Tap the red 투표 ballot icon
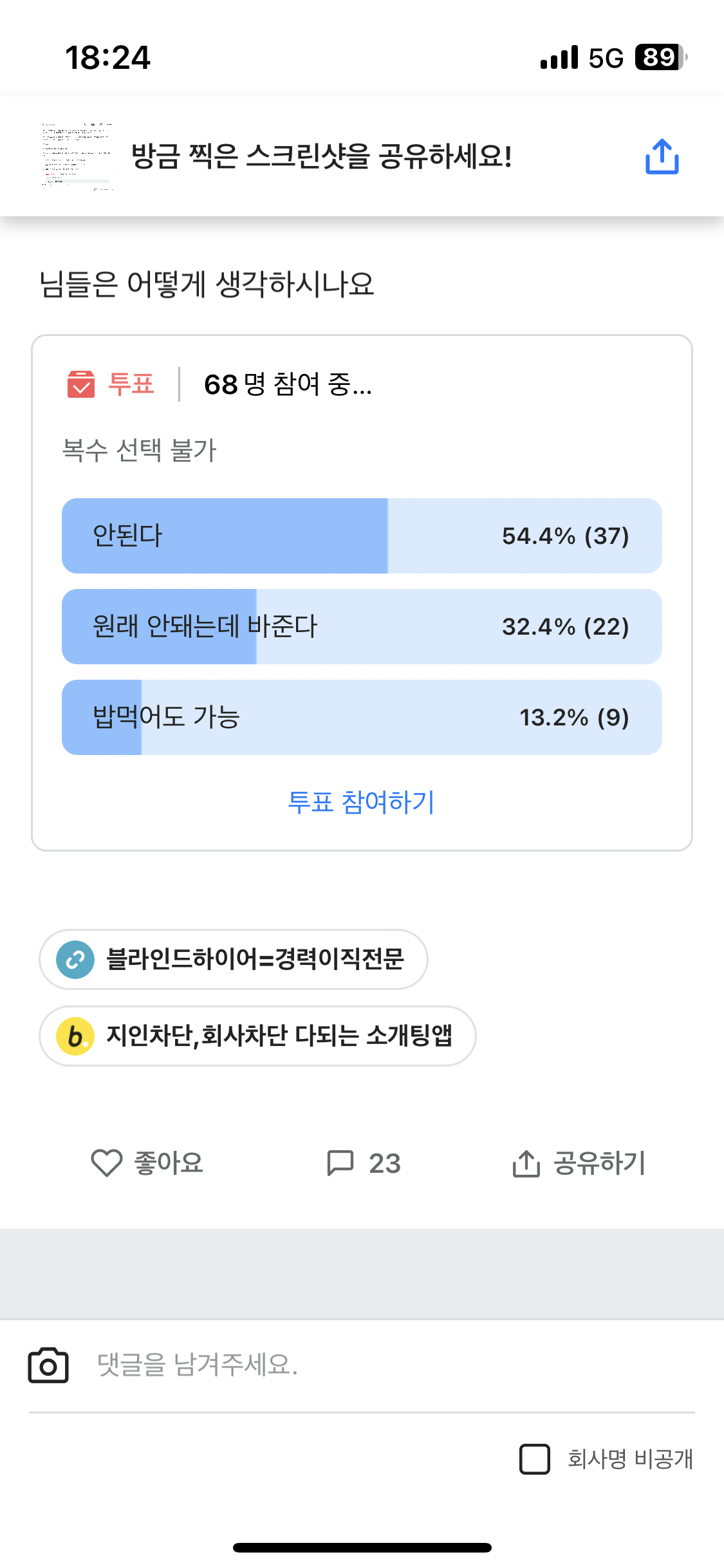The image size is (724, 1568). coord(81,384)
